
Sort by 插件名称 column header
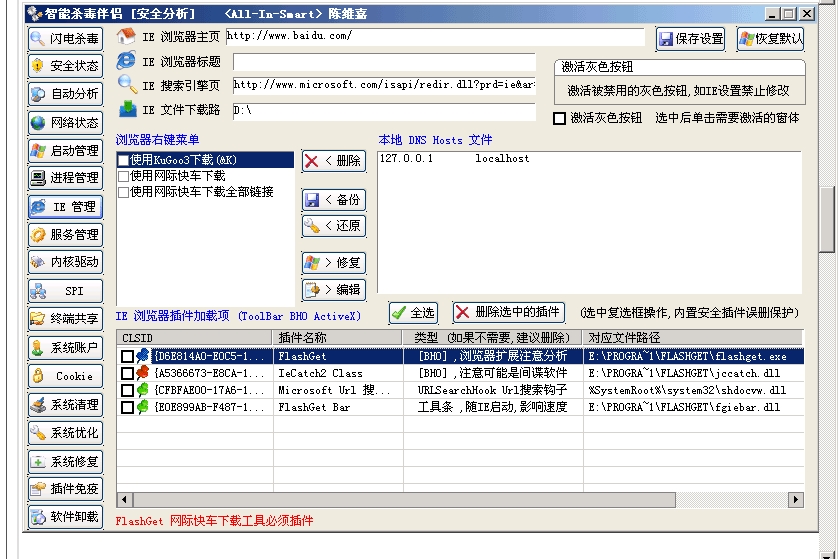[x=337, y=338]
